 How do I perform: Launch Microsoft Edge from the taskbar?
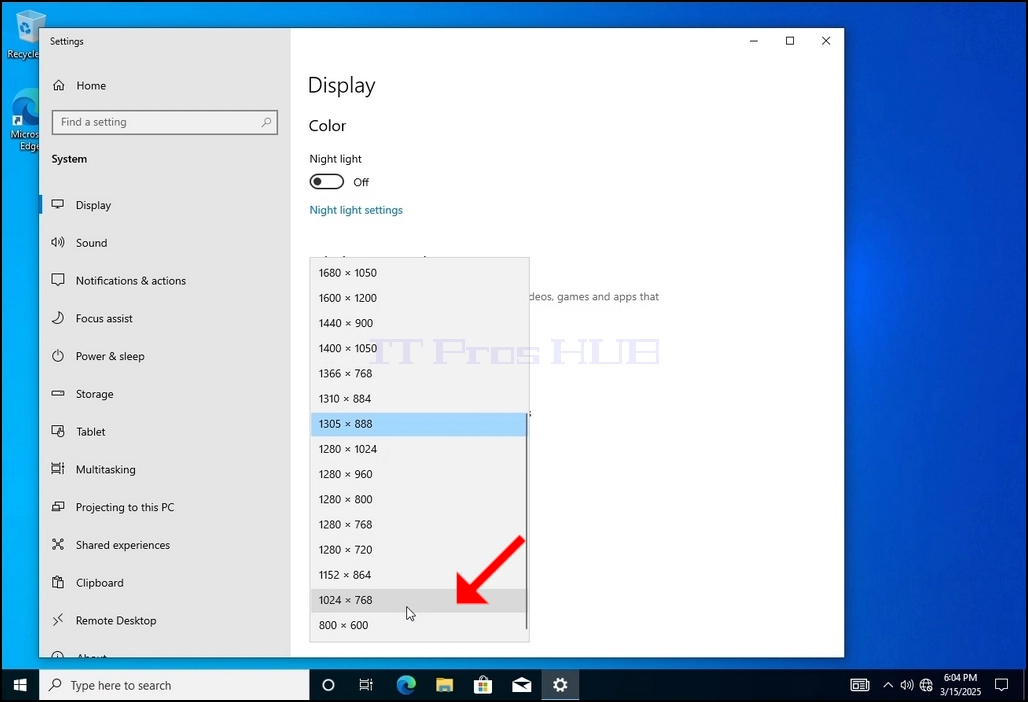coord(406,685)
